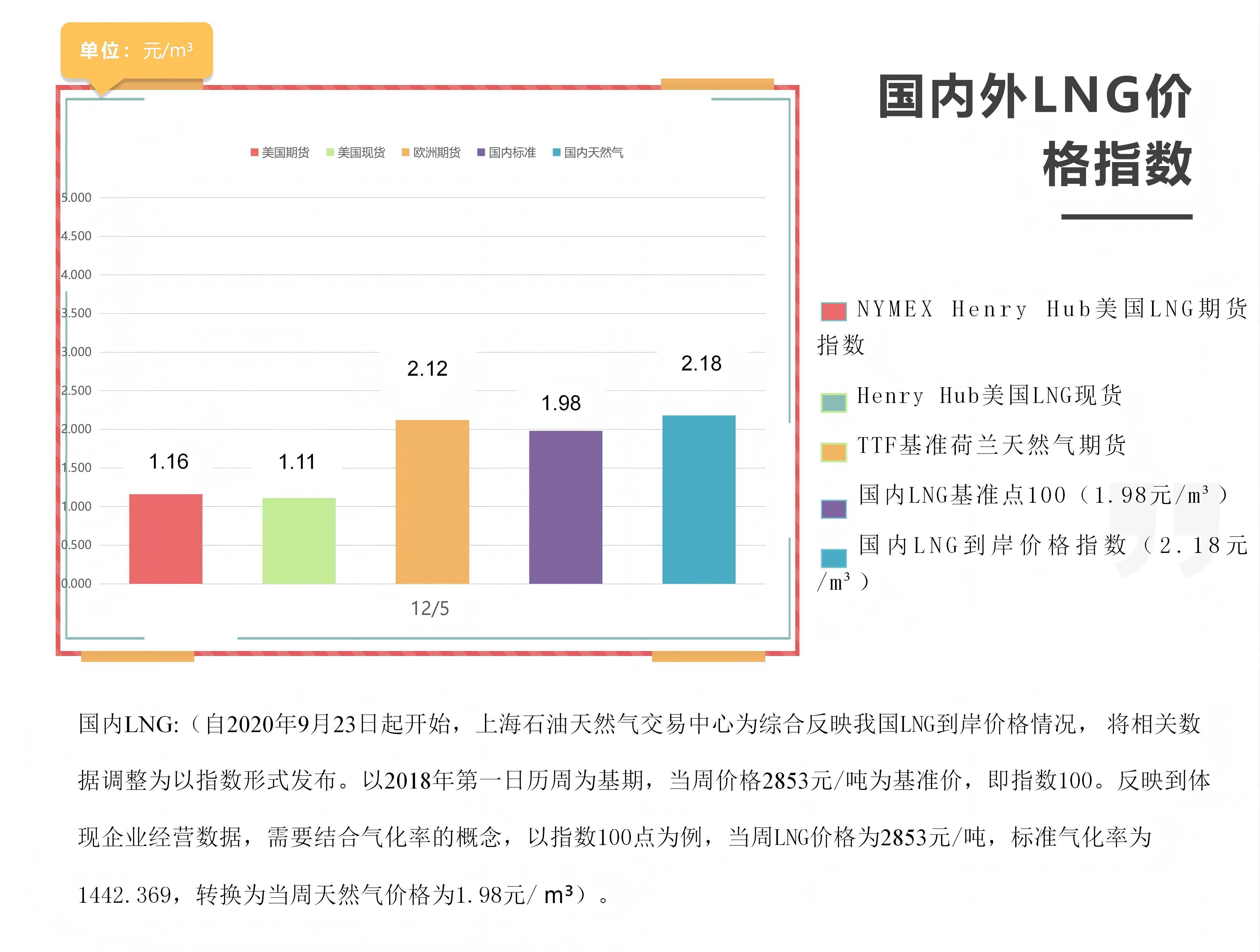Viewport: 1260px width, 952px height.
Task: Click the orange 欧洲期货 legend marker
Action: 406,153
